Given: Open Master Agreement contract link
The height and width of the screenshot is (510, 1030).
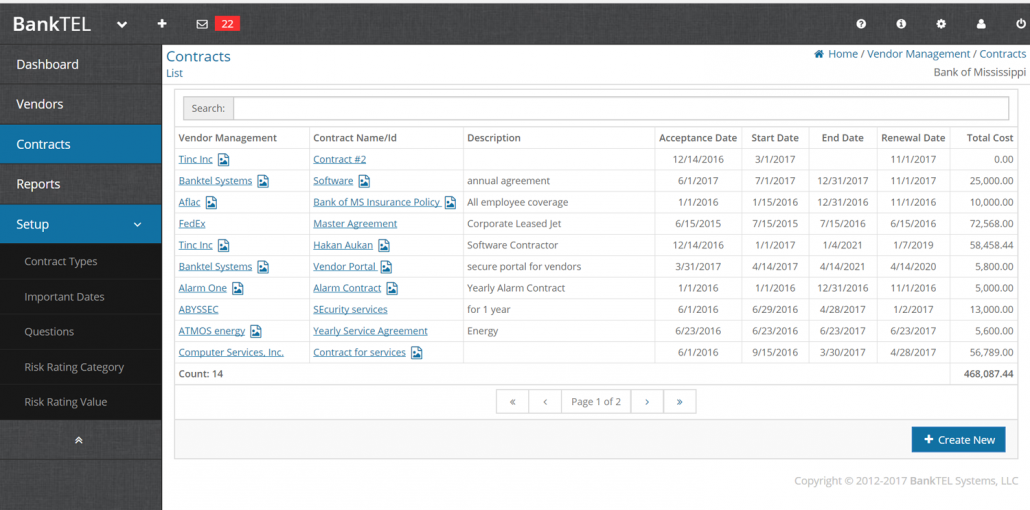Looking at the screenshot, I should pos(355,223).
